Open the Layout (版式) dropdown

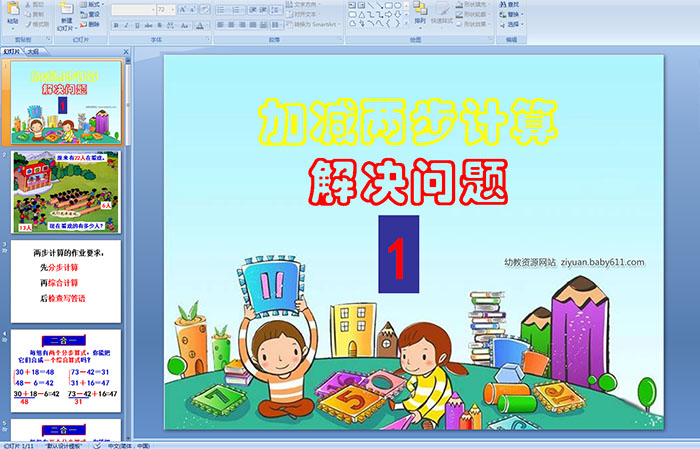coord(92,4)
